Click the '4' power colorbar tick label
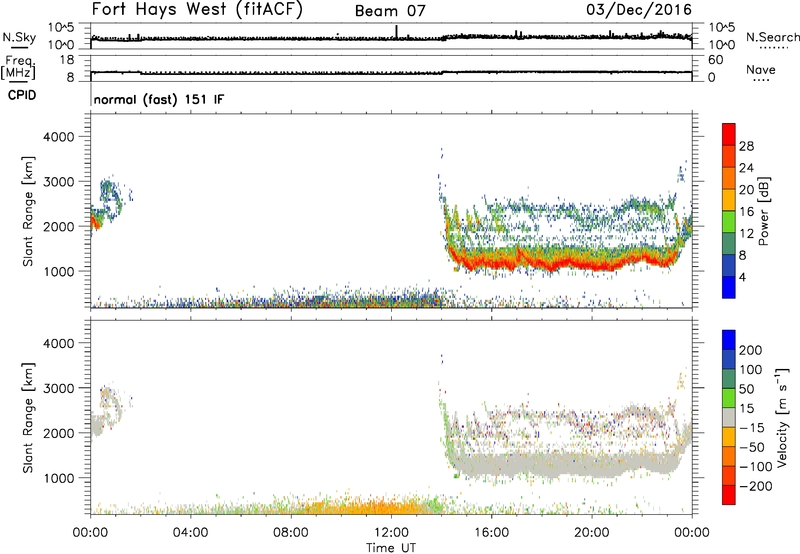This screenshot has width=800, height=554. click(x=742, y=277)
